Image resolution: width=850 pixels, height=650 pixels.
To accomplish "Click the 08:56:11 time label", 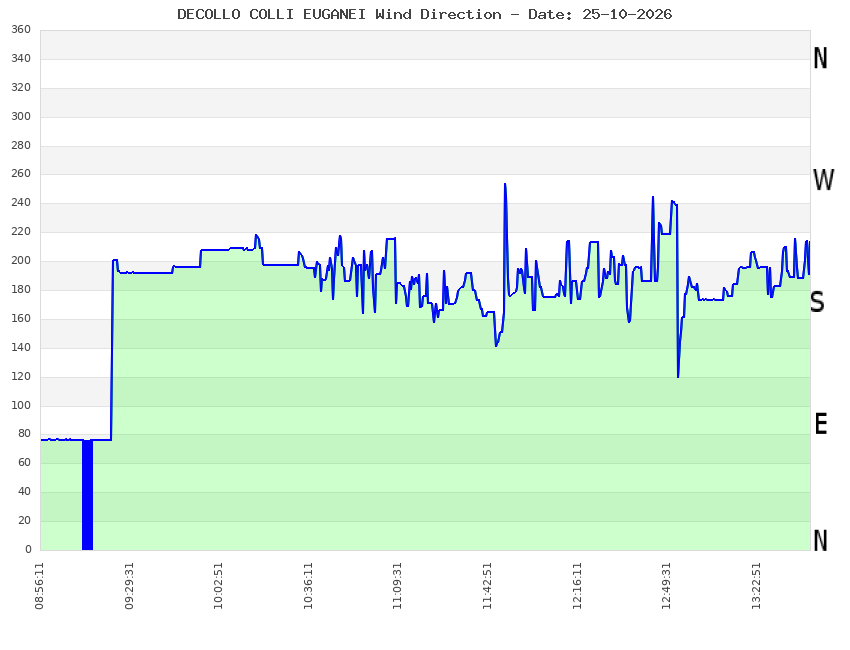I will 40,586.
